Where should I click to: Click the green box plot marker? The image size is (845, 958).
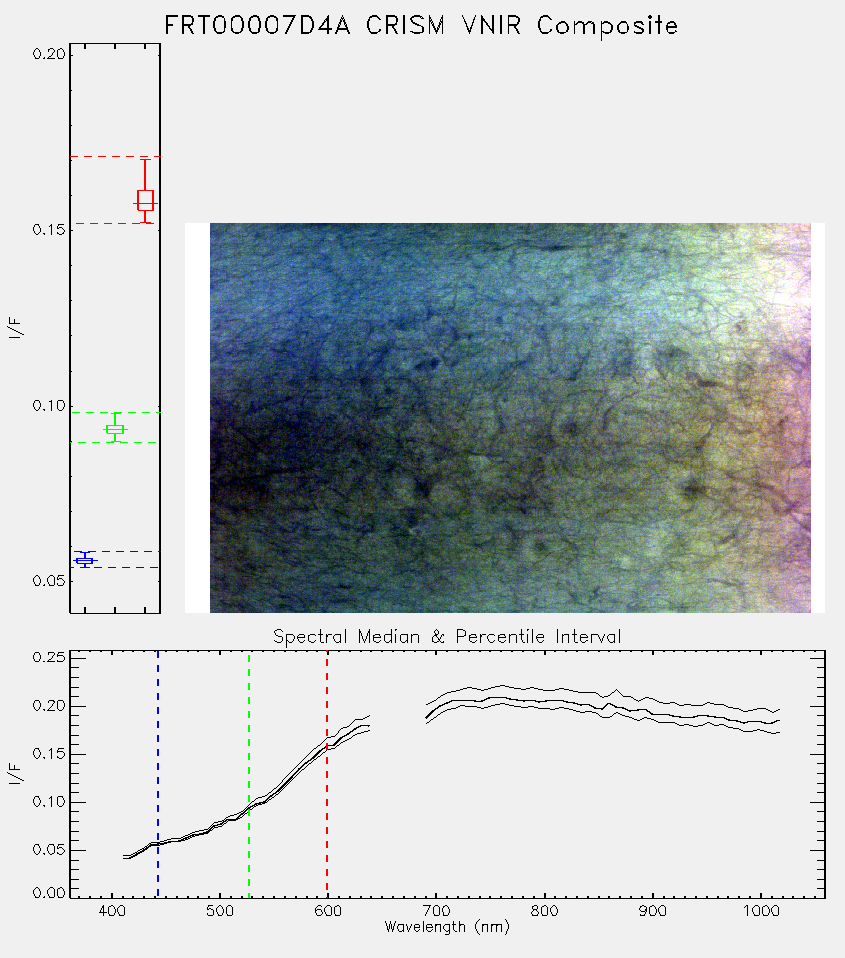click(115, 429)
